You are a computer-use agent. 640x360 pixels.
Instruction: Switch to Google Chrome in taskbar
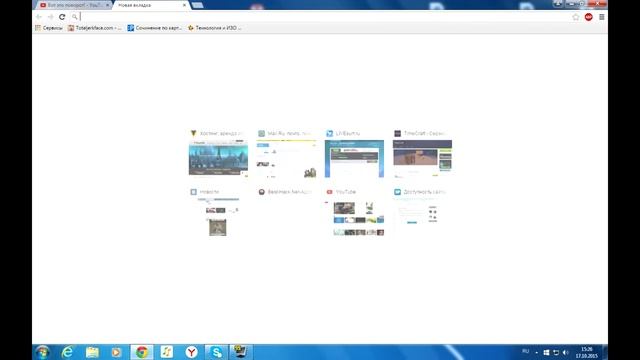click(142, 352)
